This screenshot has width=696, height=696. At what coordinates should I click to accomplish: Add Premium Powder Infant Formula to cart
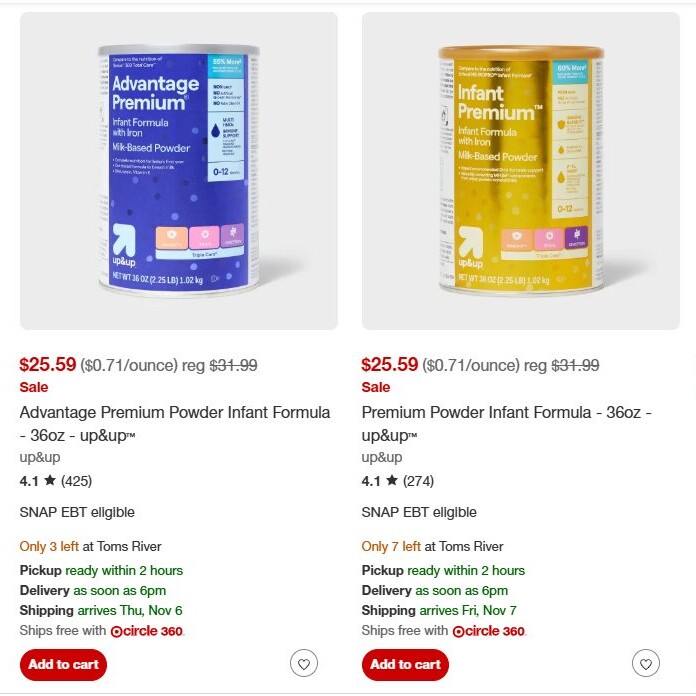(405, 664)
